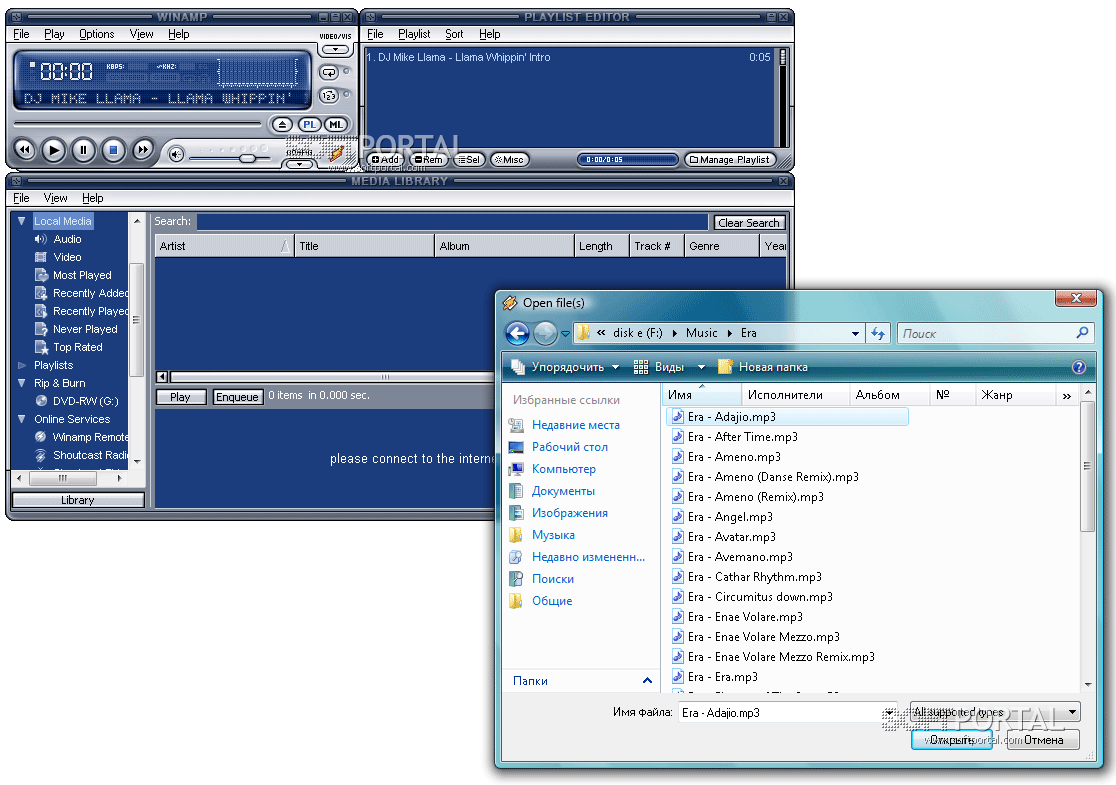Click the Manage Playlist button

coord(729,159)
